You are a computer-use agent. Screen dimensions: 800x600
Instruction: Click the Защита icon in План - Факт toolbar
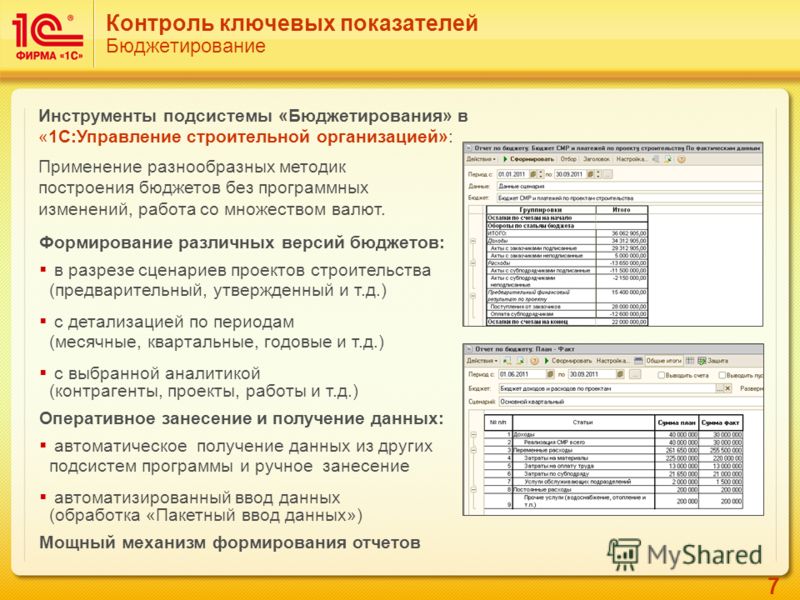[702, 361]
